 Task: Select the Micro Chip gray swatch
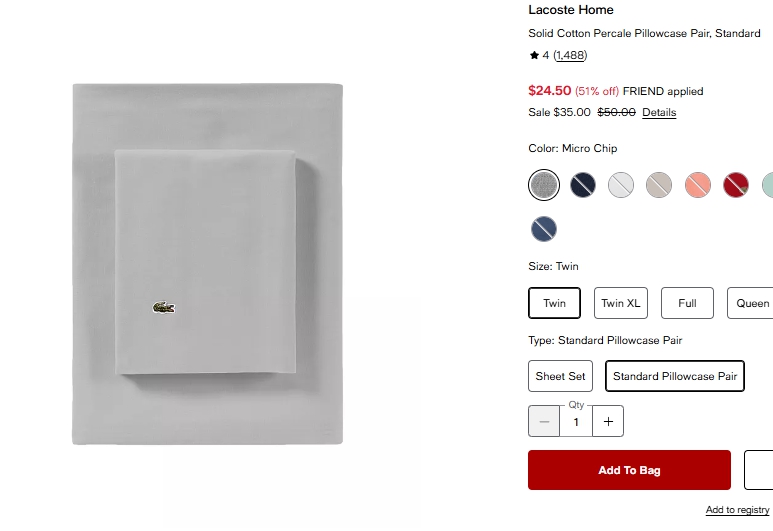point(544,185)
